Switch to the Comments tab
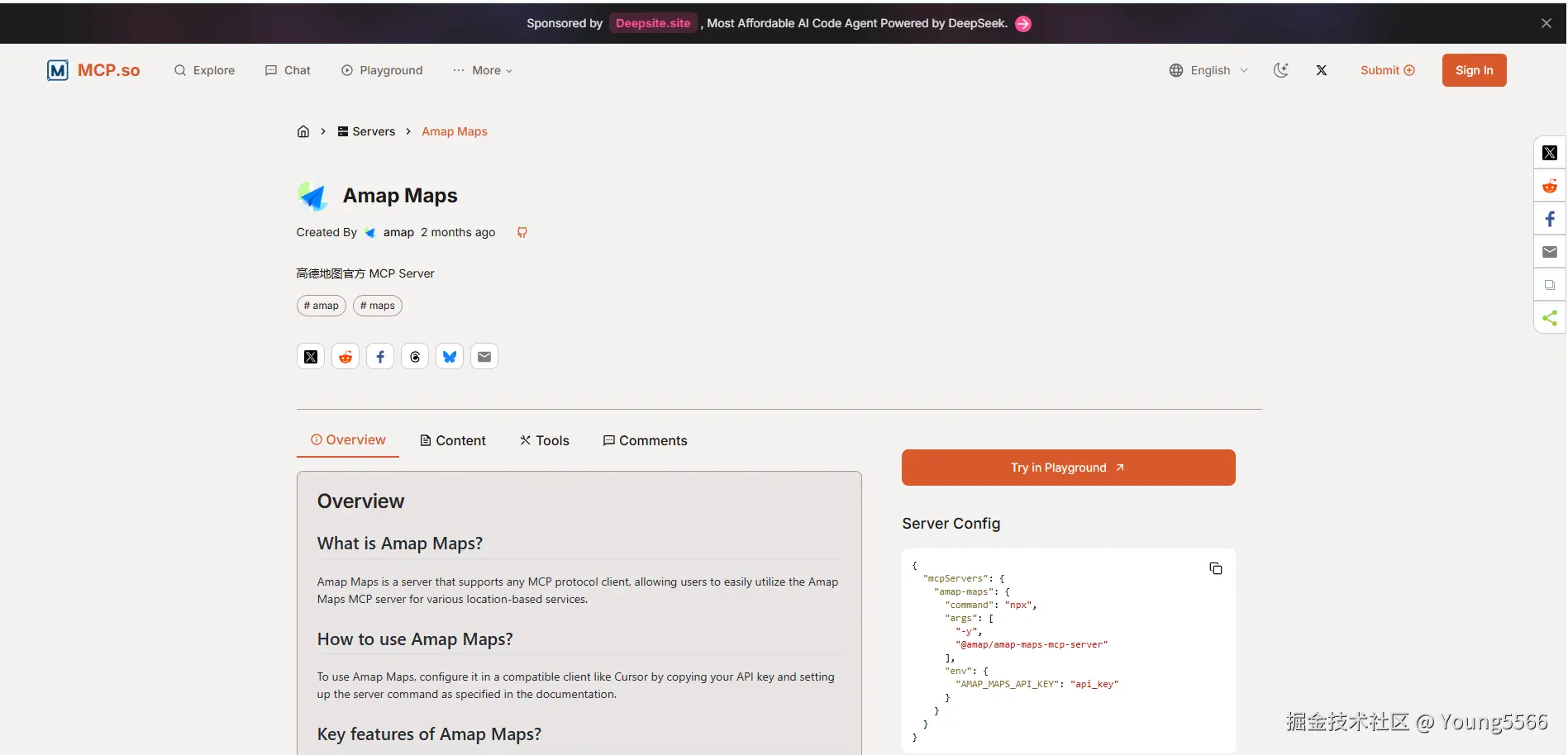The image size is (1568, 755). click(x=646, y=440)
